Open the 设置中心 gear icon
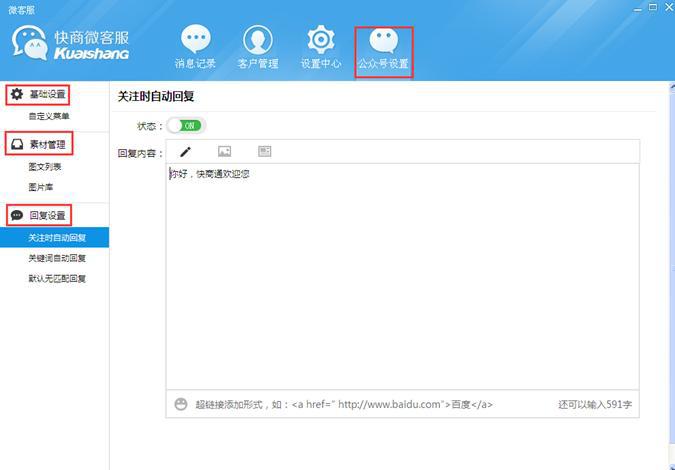 pyautogui.click(x=321, y=41)
